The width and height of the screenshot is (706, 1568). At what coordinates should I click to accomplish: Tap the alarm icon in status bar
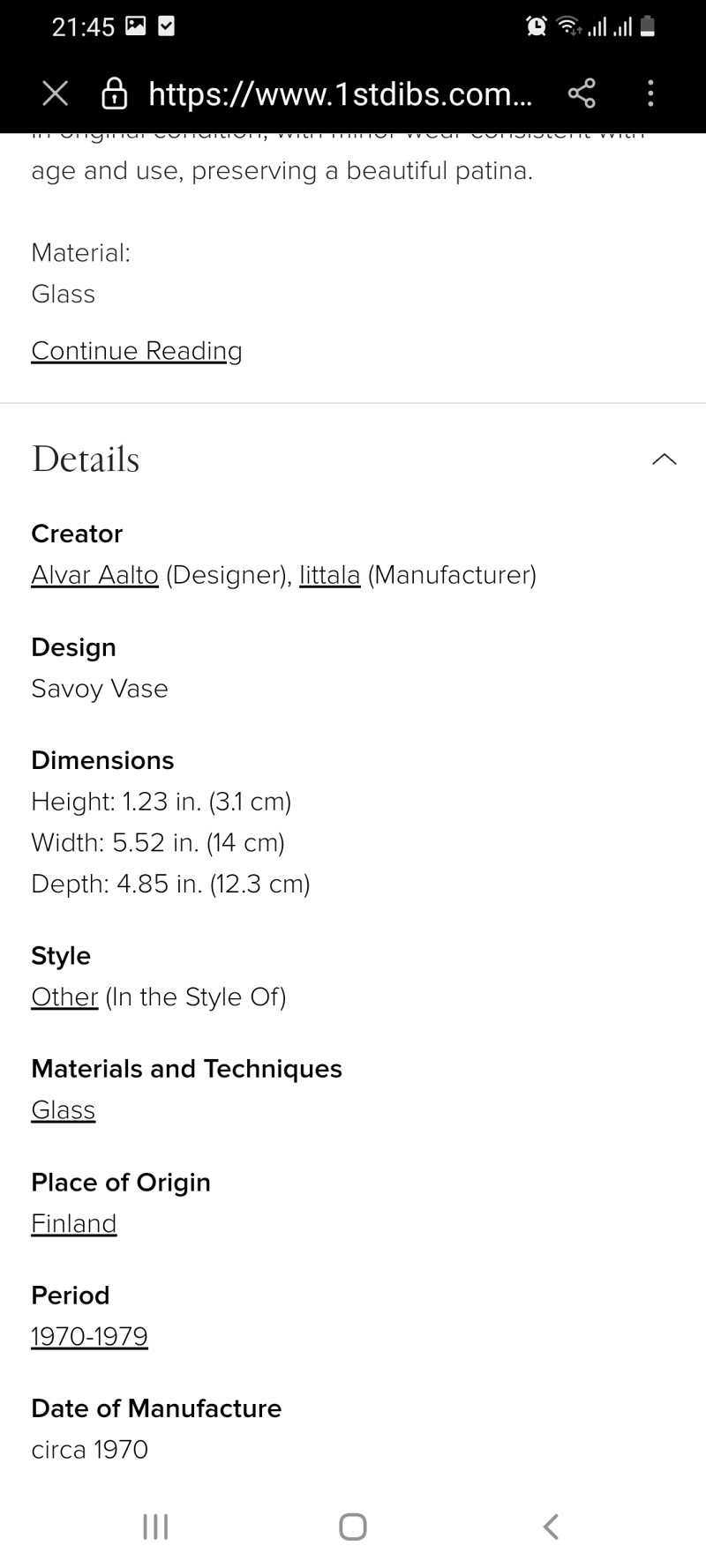[537, 26]
